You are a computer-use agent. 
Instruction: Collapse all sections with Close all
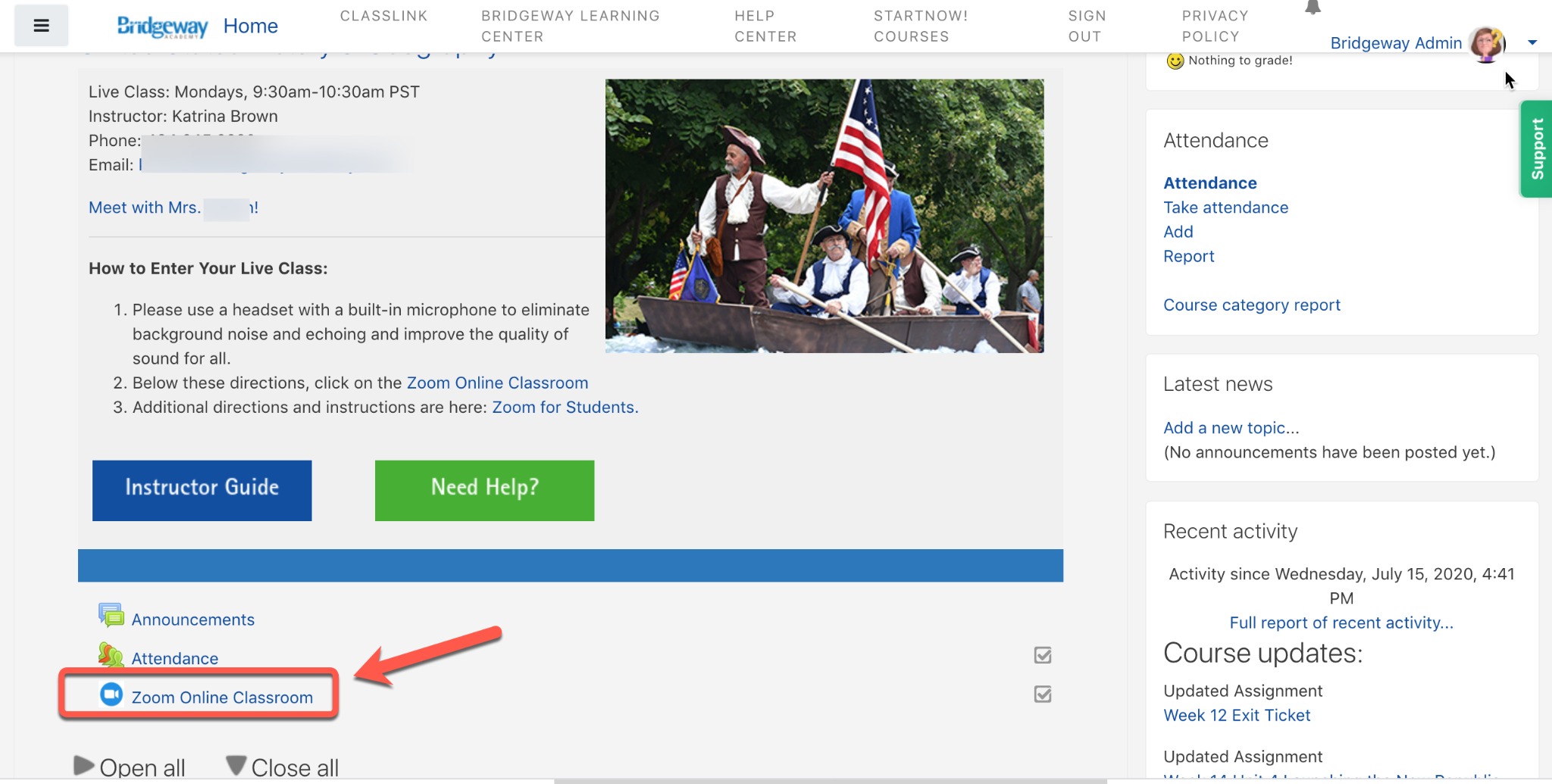pos(283,767)
